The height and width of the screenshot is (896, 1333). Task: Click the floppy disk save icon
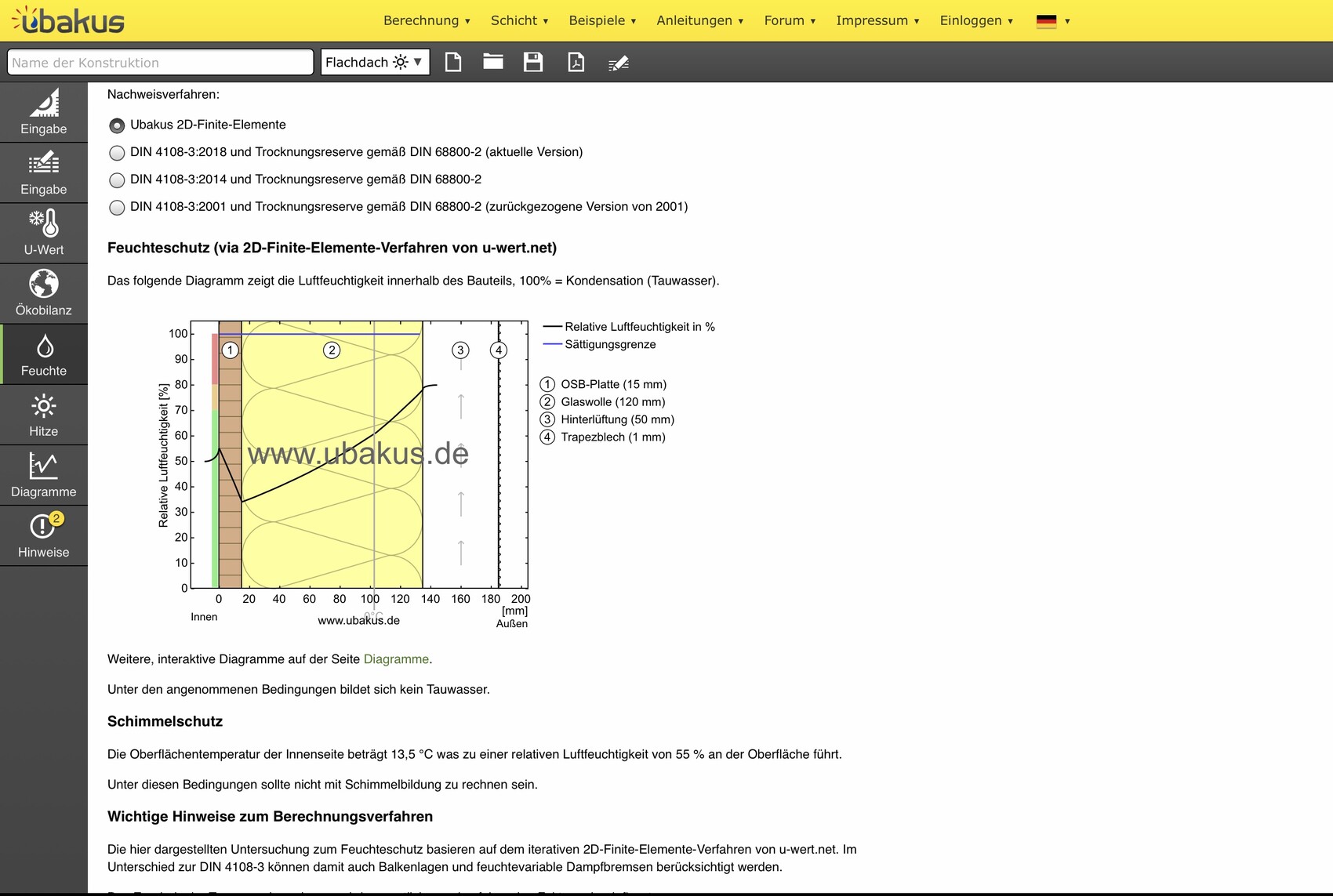click(x=533, y=62)
